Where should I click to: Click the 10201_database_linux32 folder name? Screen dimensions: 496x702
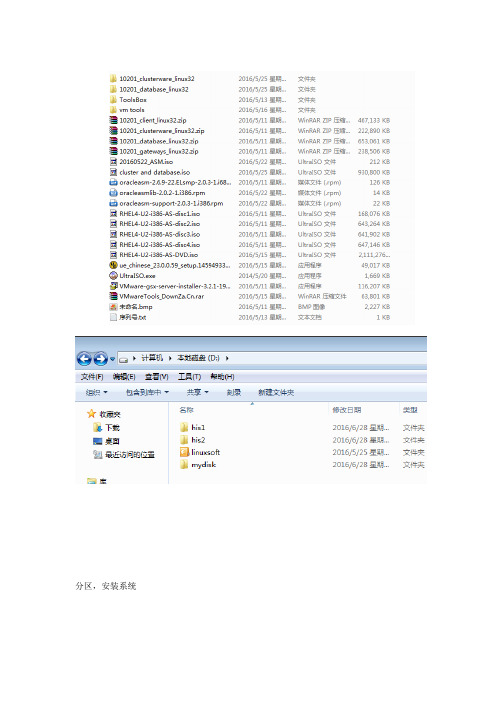click(x=154, y=89)
